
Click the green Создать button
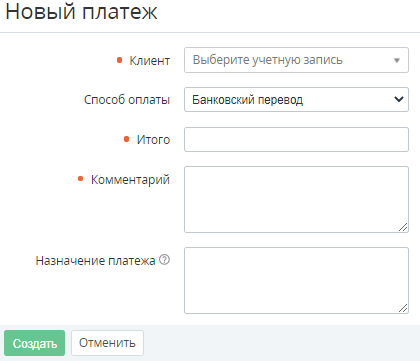pos(35,343)
